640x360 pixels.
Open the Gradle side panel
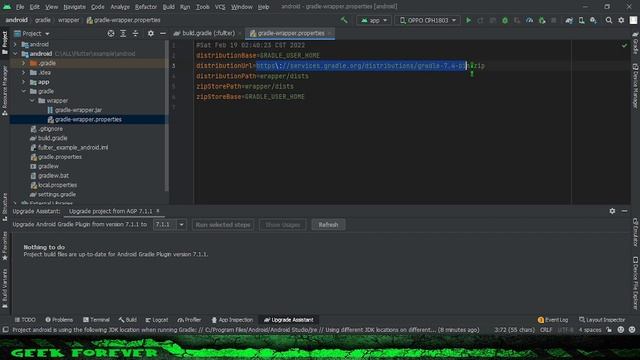pos(636,44)
